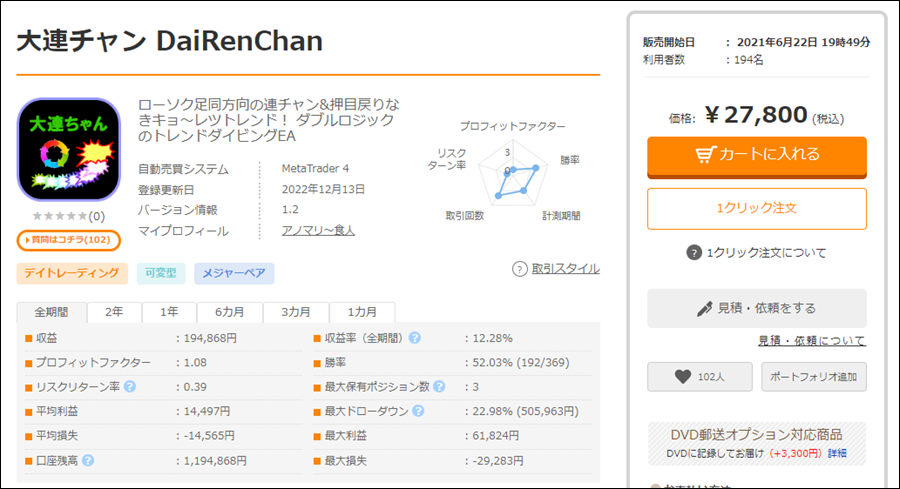Viewport: 900px width, 489px height.
Task: Open the アノマリー食人 profile link
Action: (318, 231)
